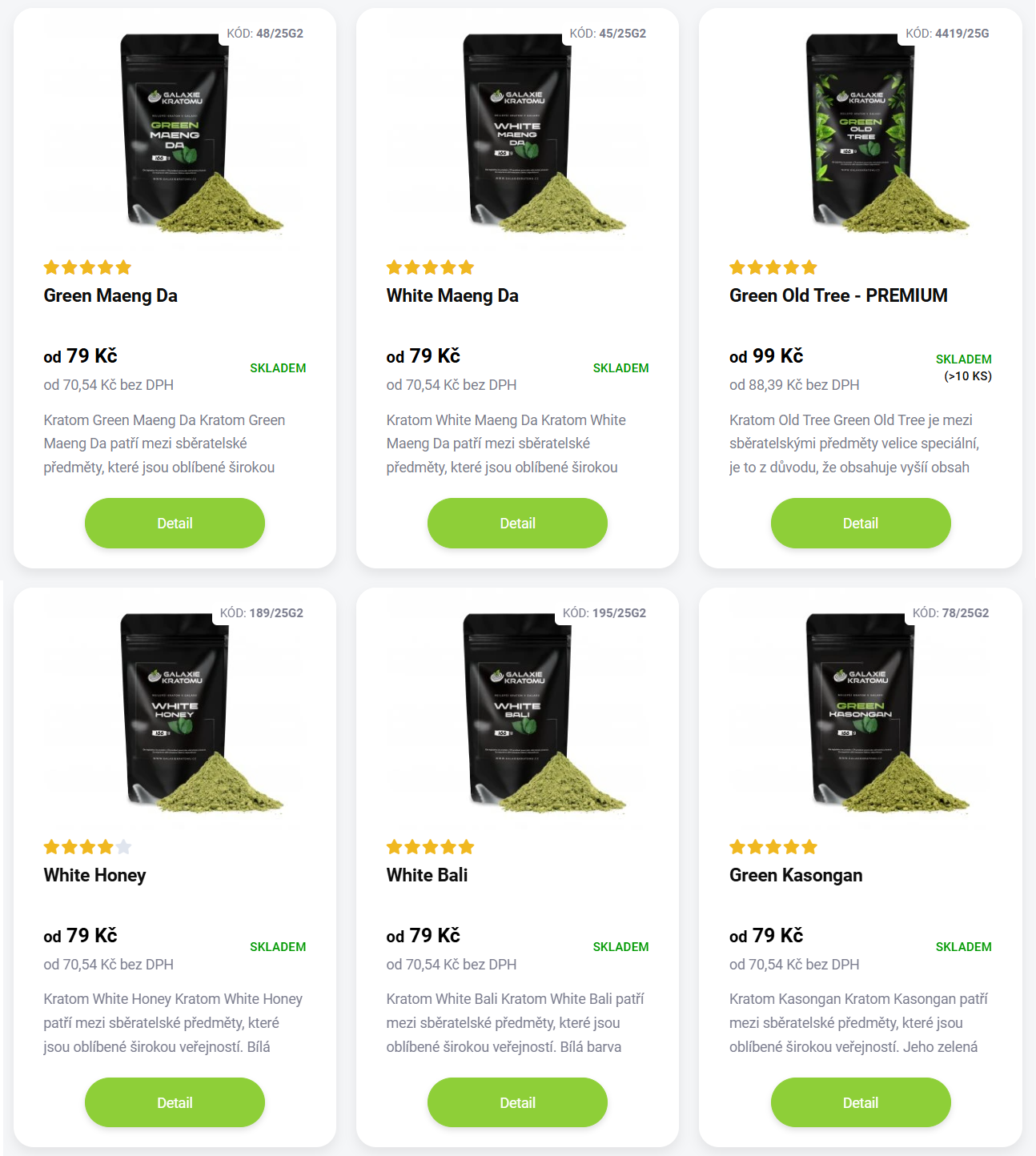This screenshot has width=1036, height=1156.
Task: Open the White Maeng Da title link
Action: tap(452, 295)
